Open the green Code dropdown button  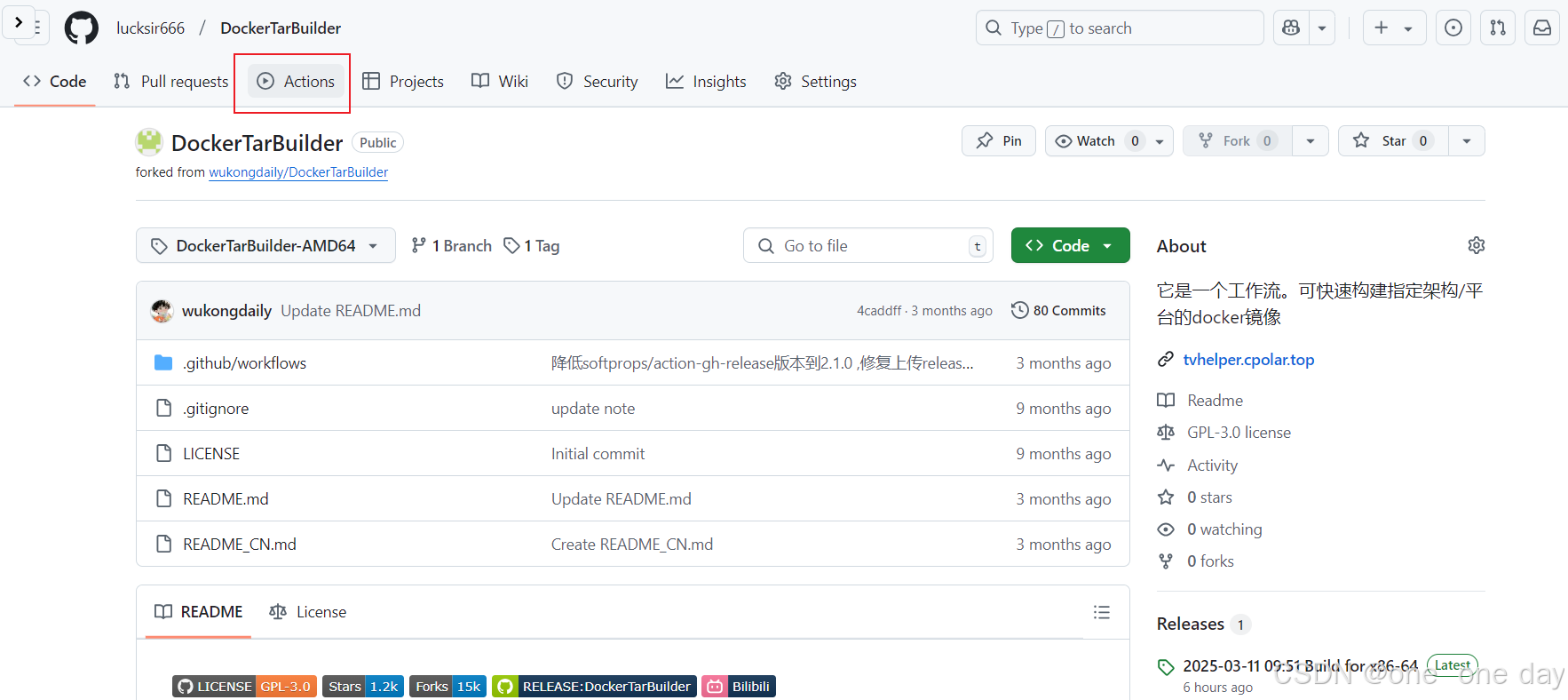pos(1071,245)
